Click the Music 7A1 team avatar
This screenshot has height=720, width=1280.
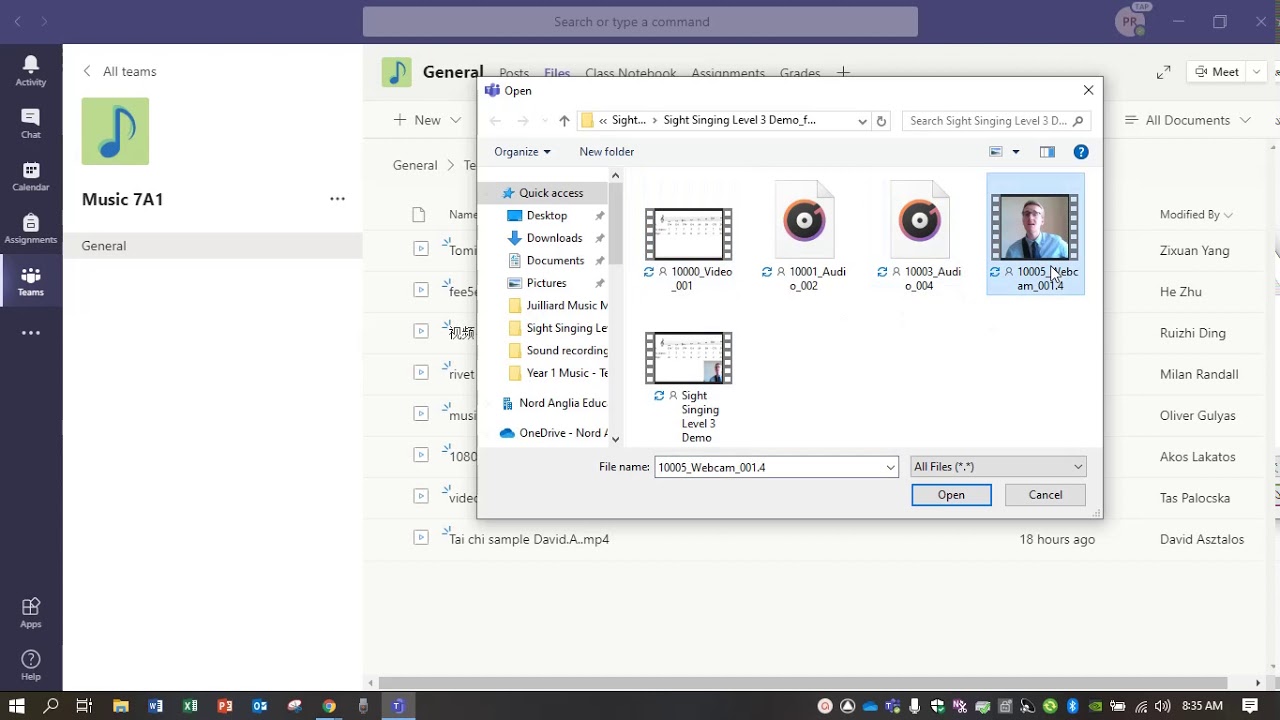[x=115, y=131]
